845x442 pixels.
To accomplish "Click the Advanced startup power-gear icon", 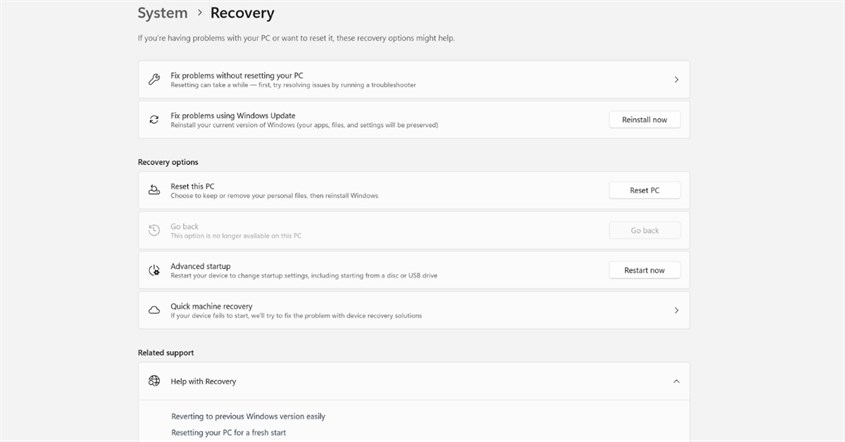I will (x=154, y=270).
